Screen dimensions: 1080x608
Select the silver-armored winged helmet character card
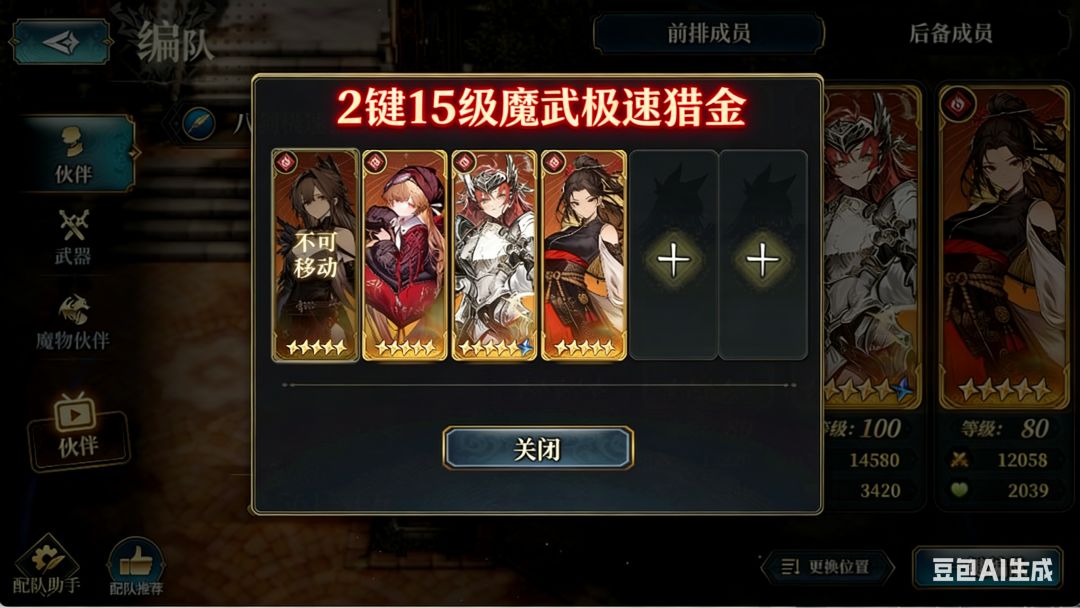click(x=494, y=255)
